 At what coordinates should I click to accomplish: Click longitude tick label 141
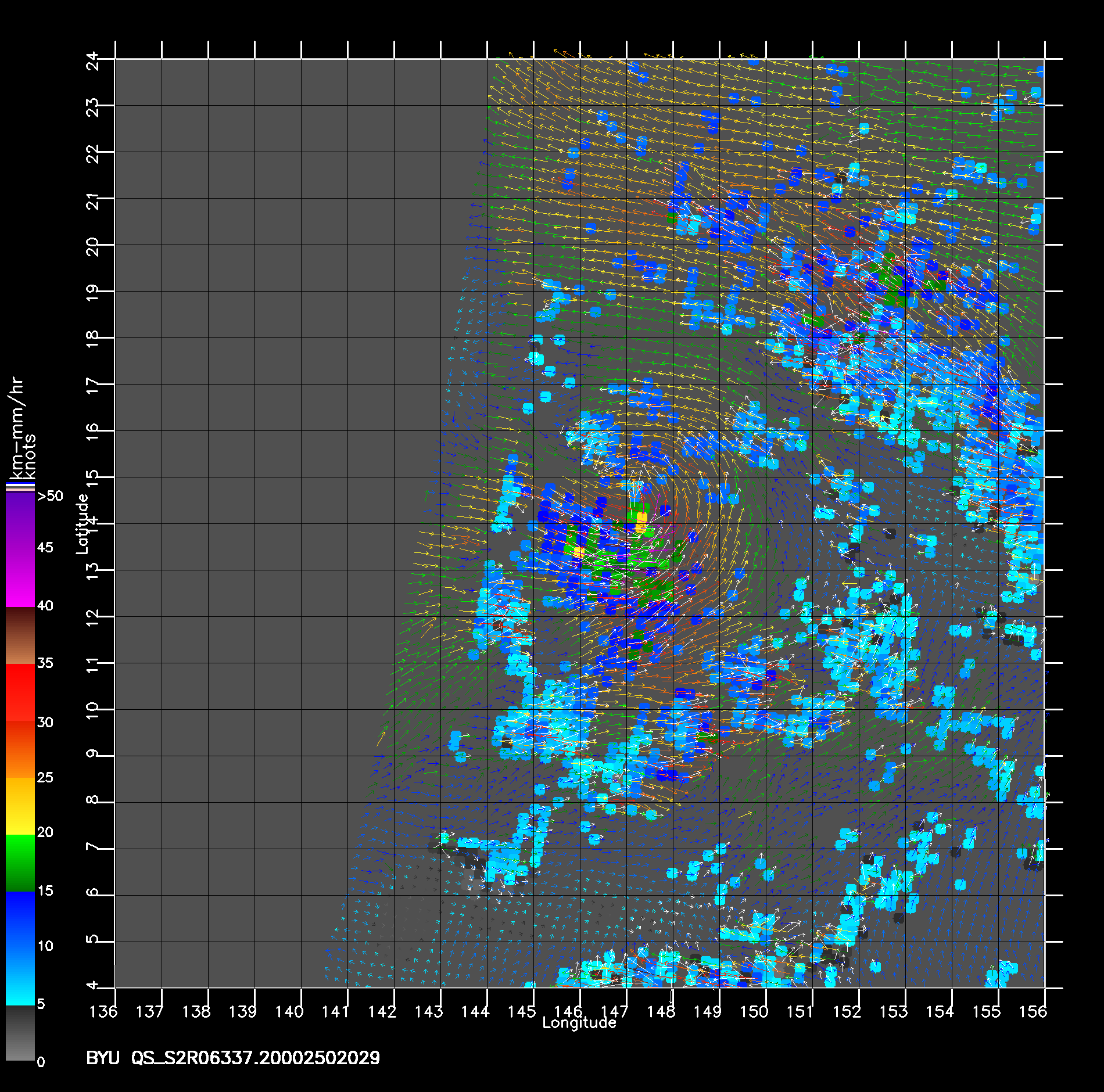point(335,1012)
